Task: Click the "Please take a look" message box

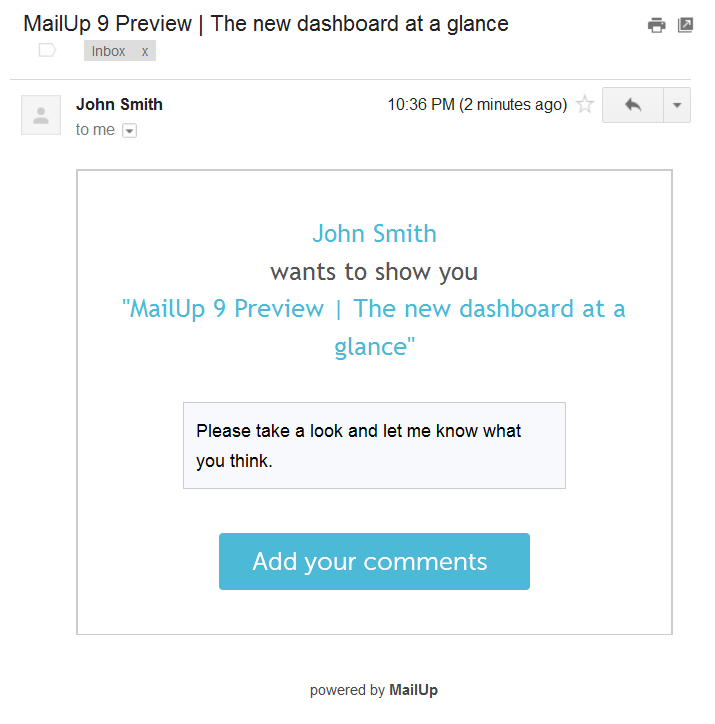Action: 374,445
